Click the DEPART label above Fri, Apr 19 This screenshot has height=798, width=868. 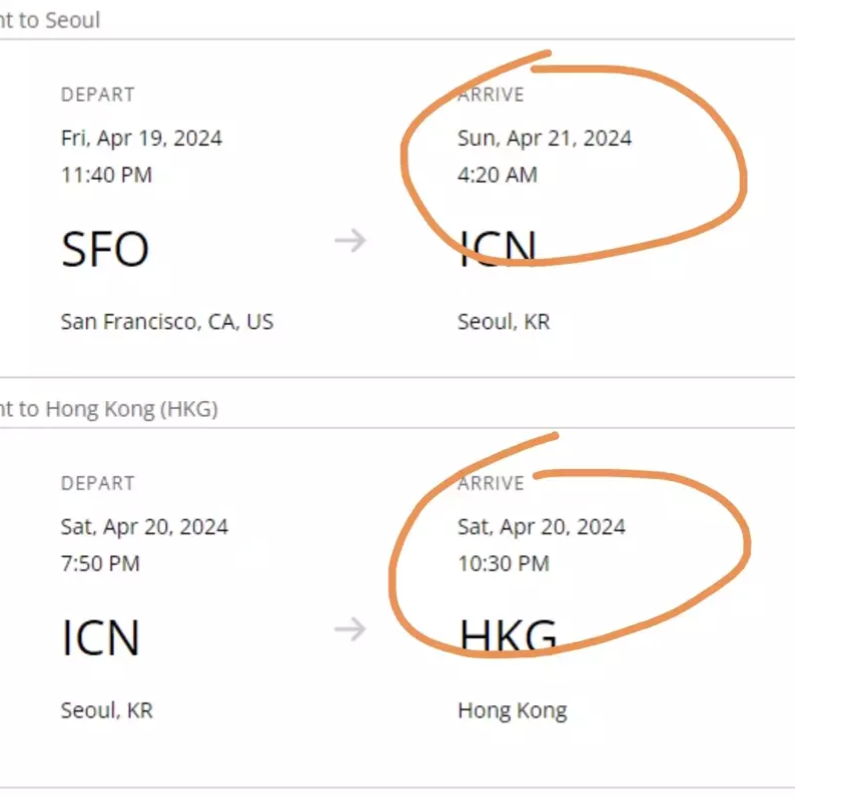pos(97,95)
